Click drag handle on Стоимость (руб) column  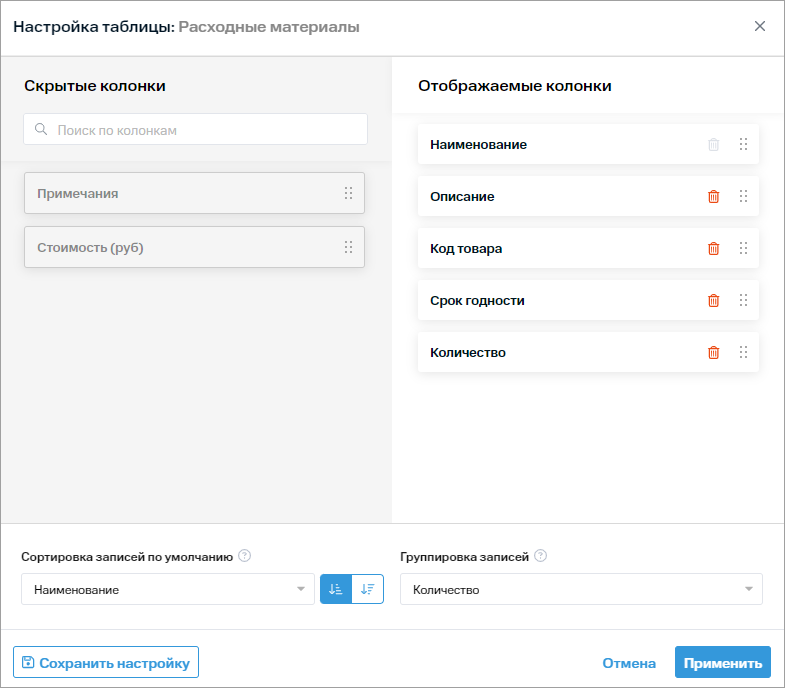pos(348,247)
